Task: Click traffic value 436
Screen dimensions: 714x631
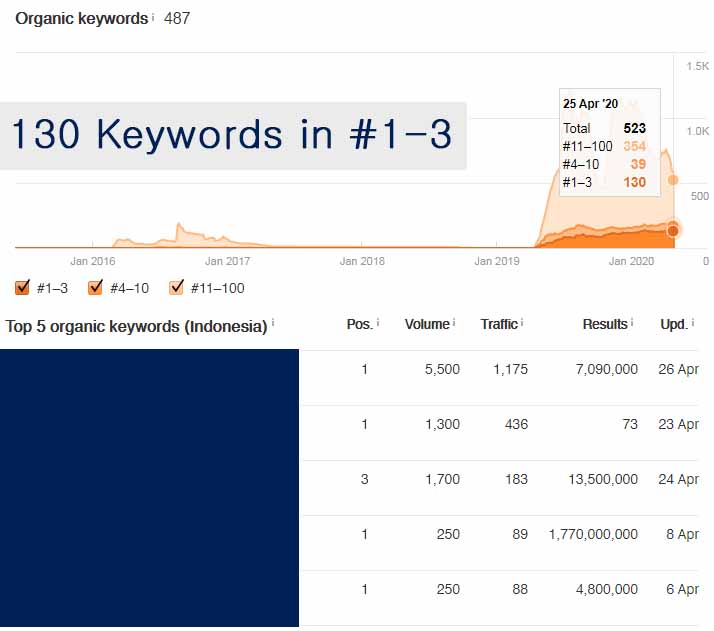Action: coord(516,424)
